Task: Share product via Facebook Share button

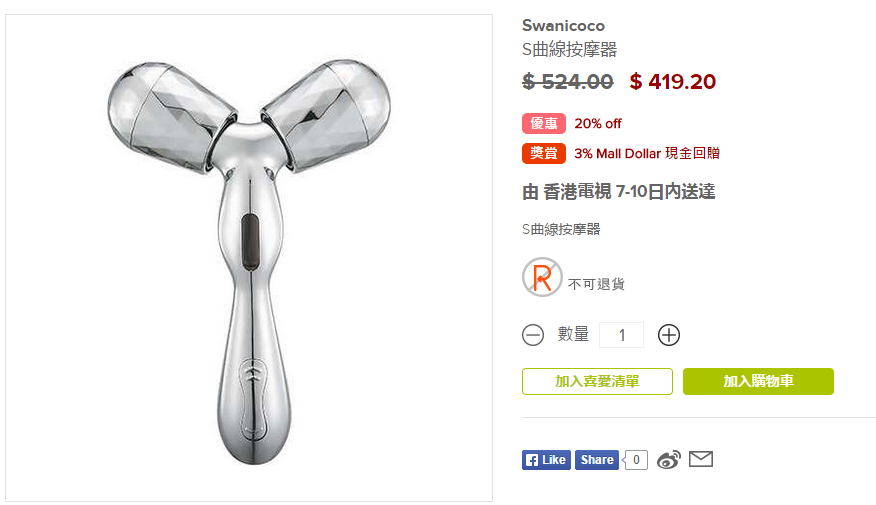Action: 597,460
